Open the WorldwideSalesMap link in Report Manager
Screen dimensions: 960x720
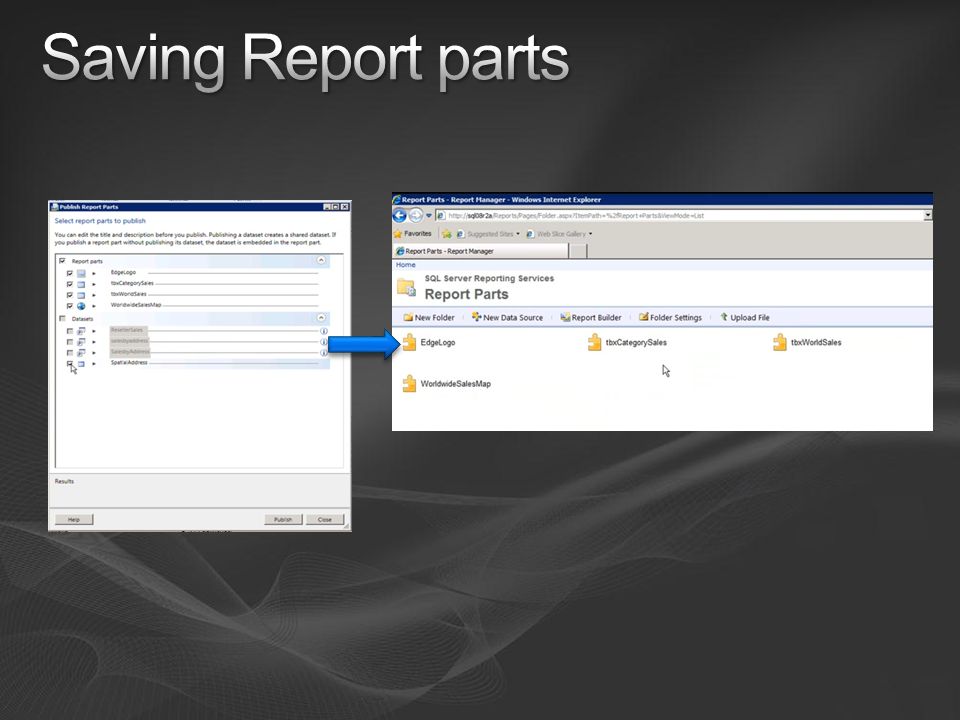[456, 384]
